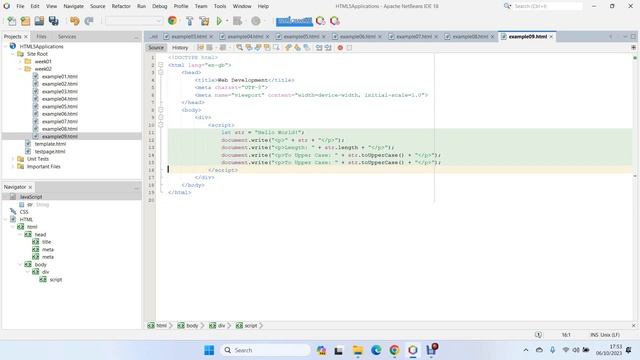
Task: Expand the Unit Tests node
Action: click(13, 159)
